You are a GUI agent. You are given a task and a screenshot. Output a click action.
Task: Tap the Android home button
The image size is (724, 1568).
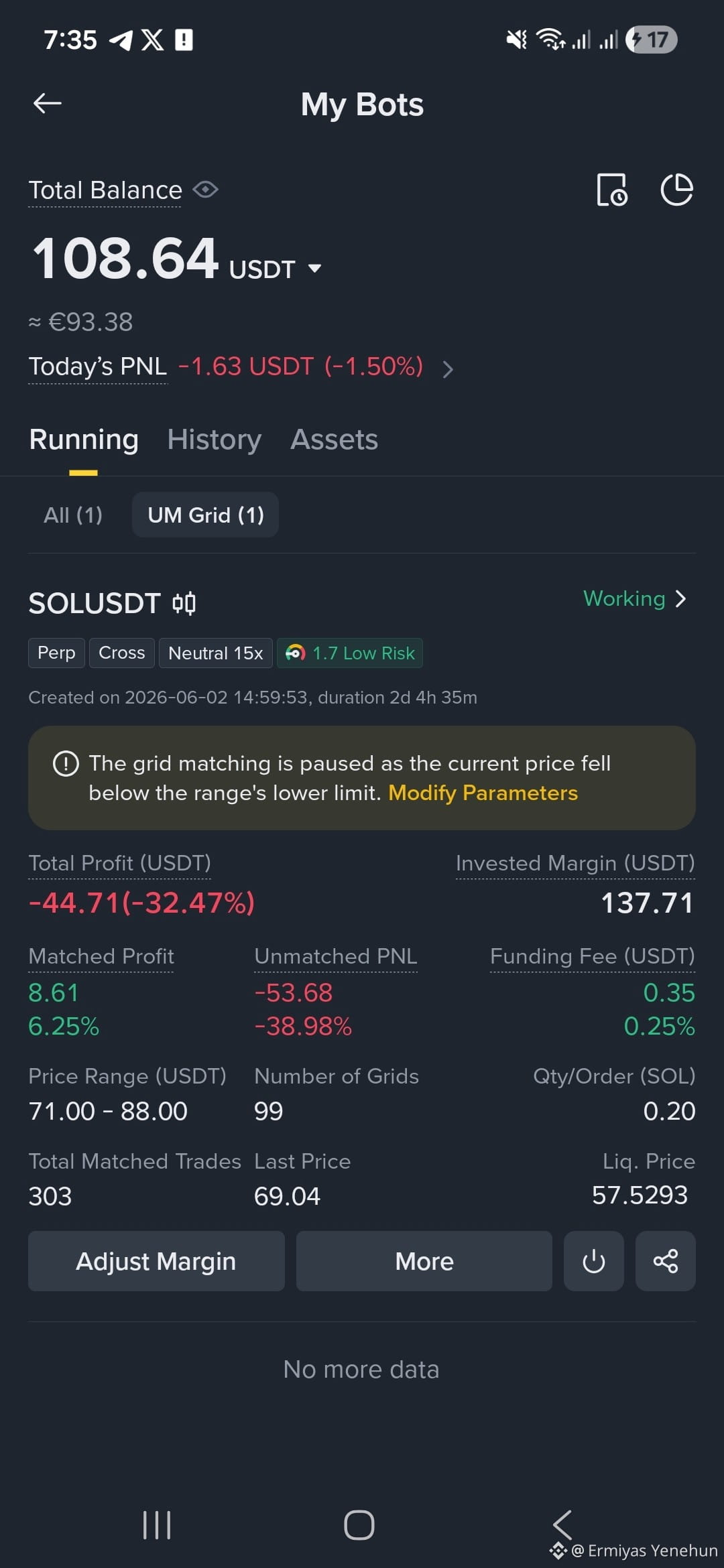pos(359,1525)
